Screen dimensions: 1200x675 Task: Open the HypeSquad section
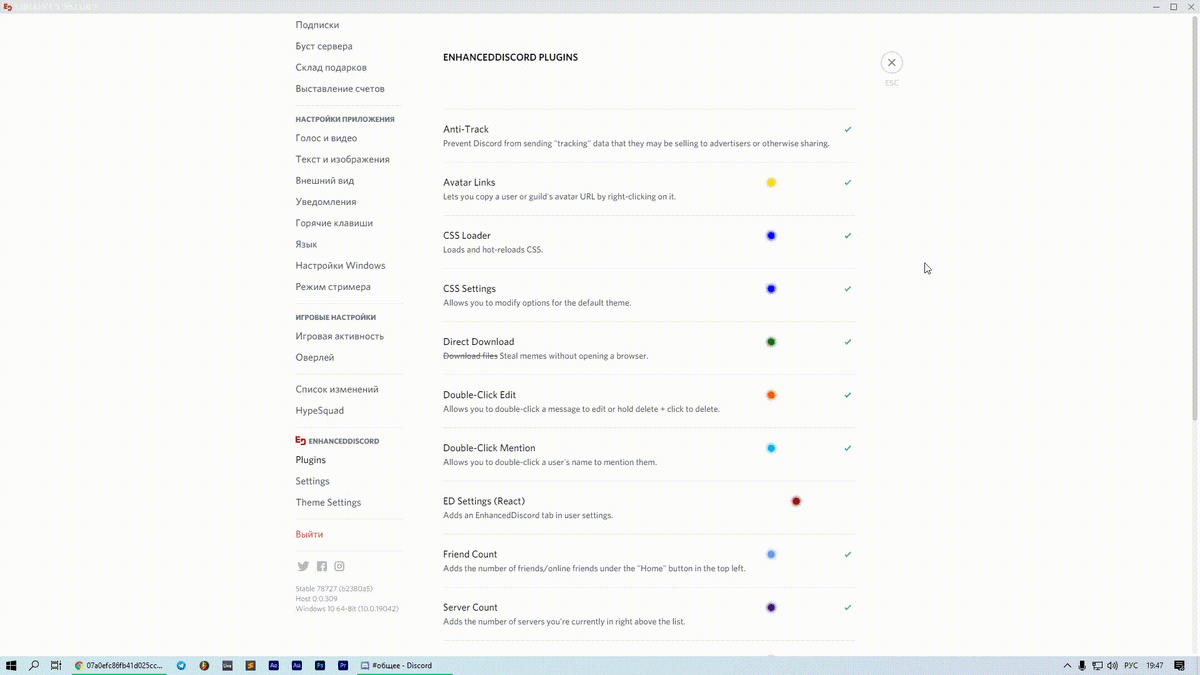[320, 411]
